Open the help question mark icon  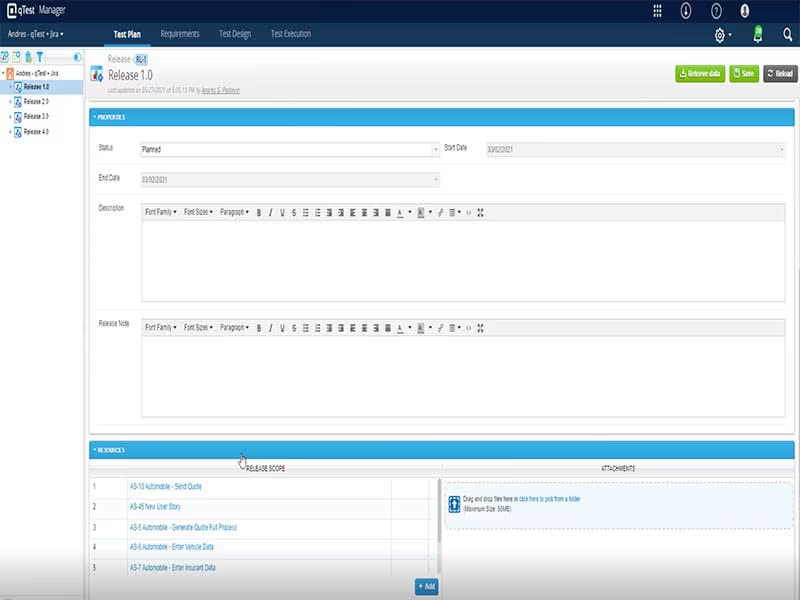(x=716, y=11)
